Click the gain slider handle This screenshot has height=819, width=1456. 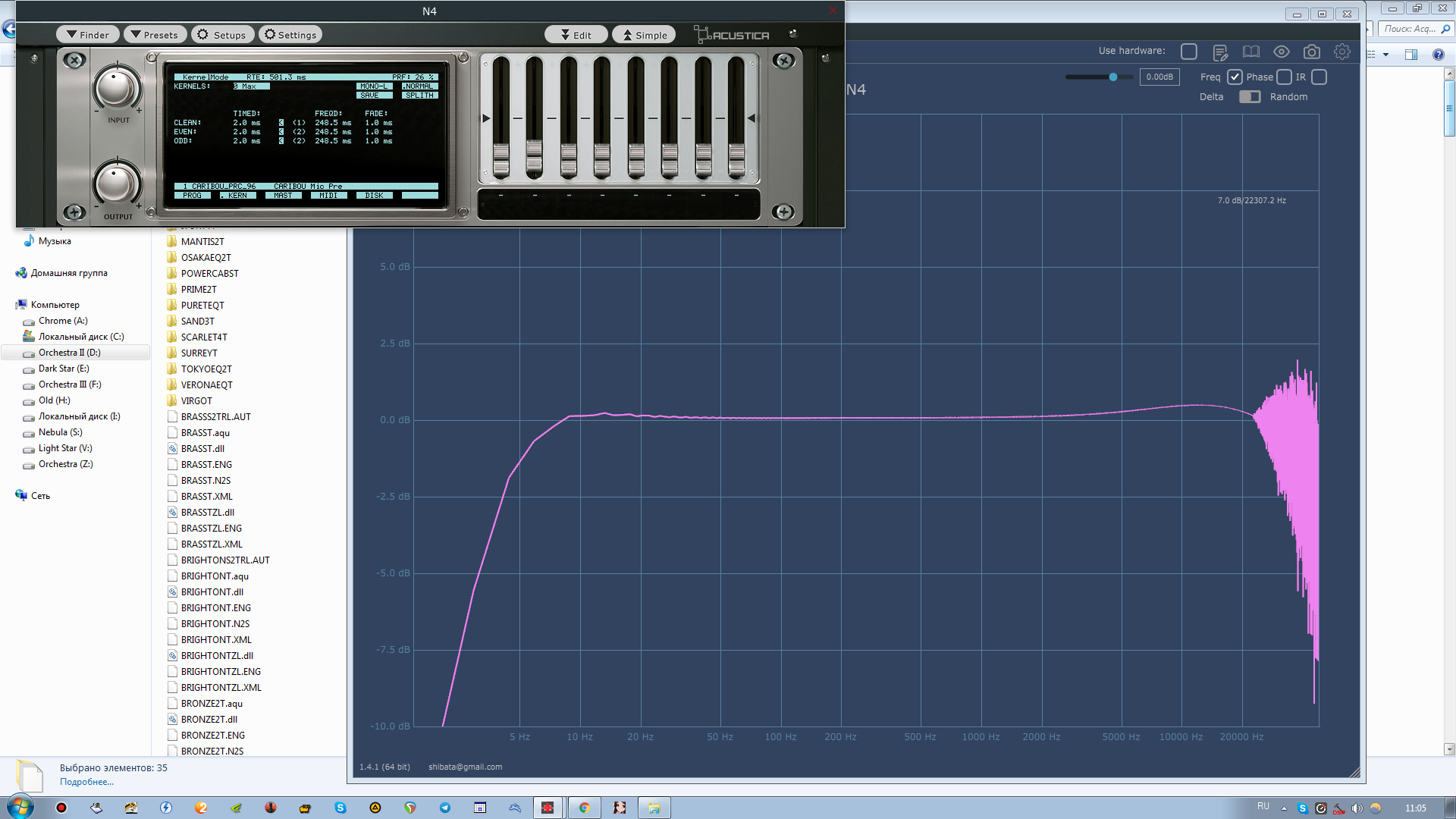tap(1112, 77)
